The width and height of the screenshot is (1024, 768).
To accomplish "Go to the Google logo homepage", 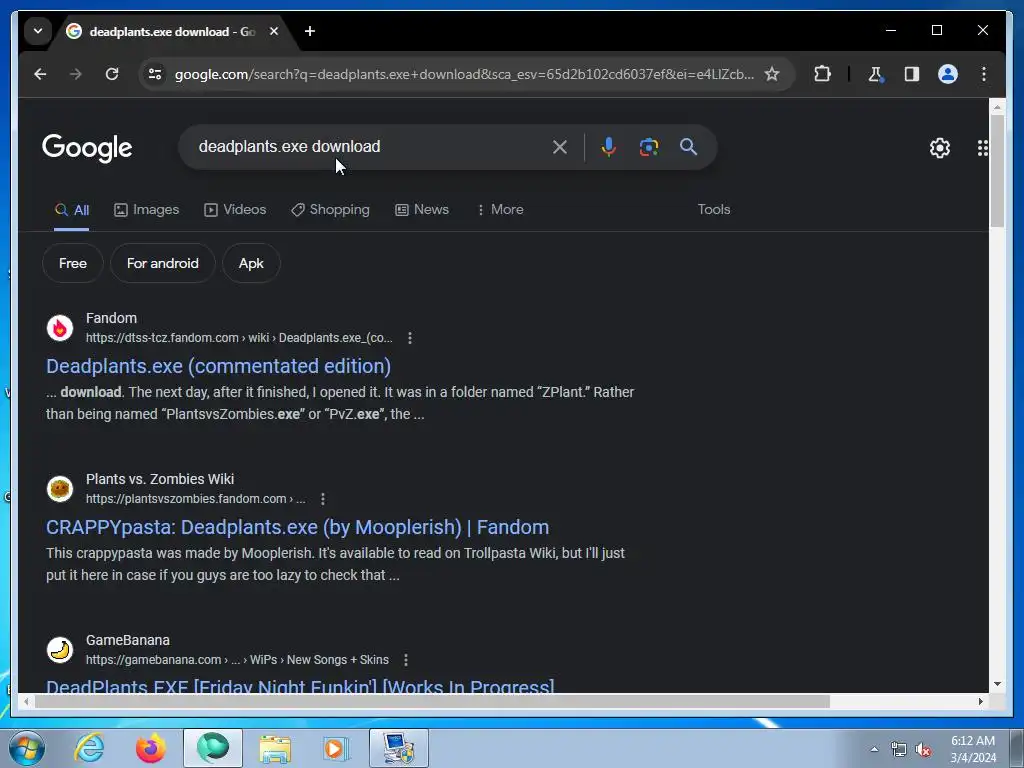I will [87, 148].
